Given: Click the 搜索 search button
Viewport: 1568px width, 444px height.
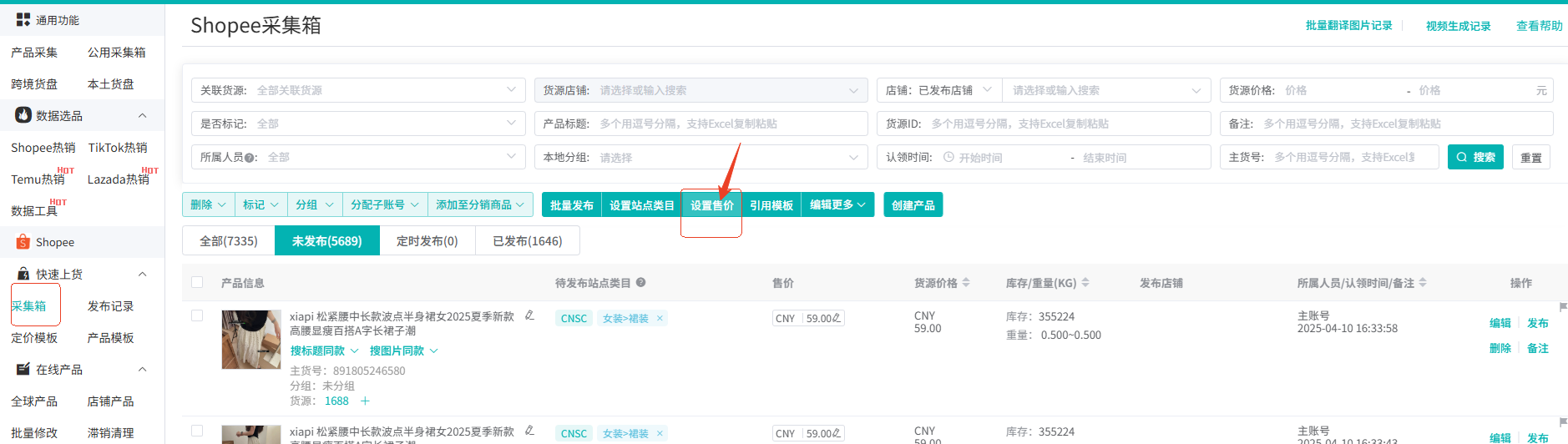Looking at the screenshot, I should point(1475,157).
